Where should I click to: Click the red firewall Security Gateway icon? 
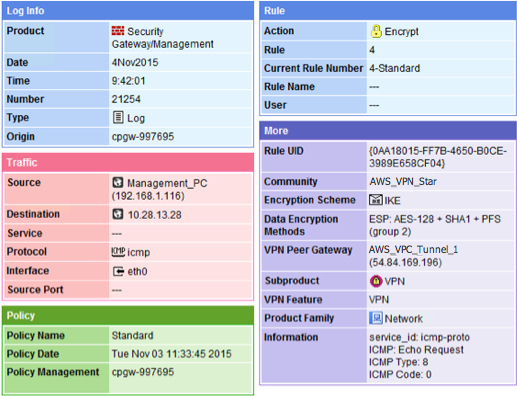tap(118, 31)
